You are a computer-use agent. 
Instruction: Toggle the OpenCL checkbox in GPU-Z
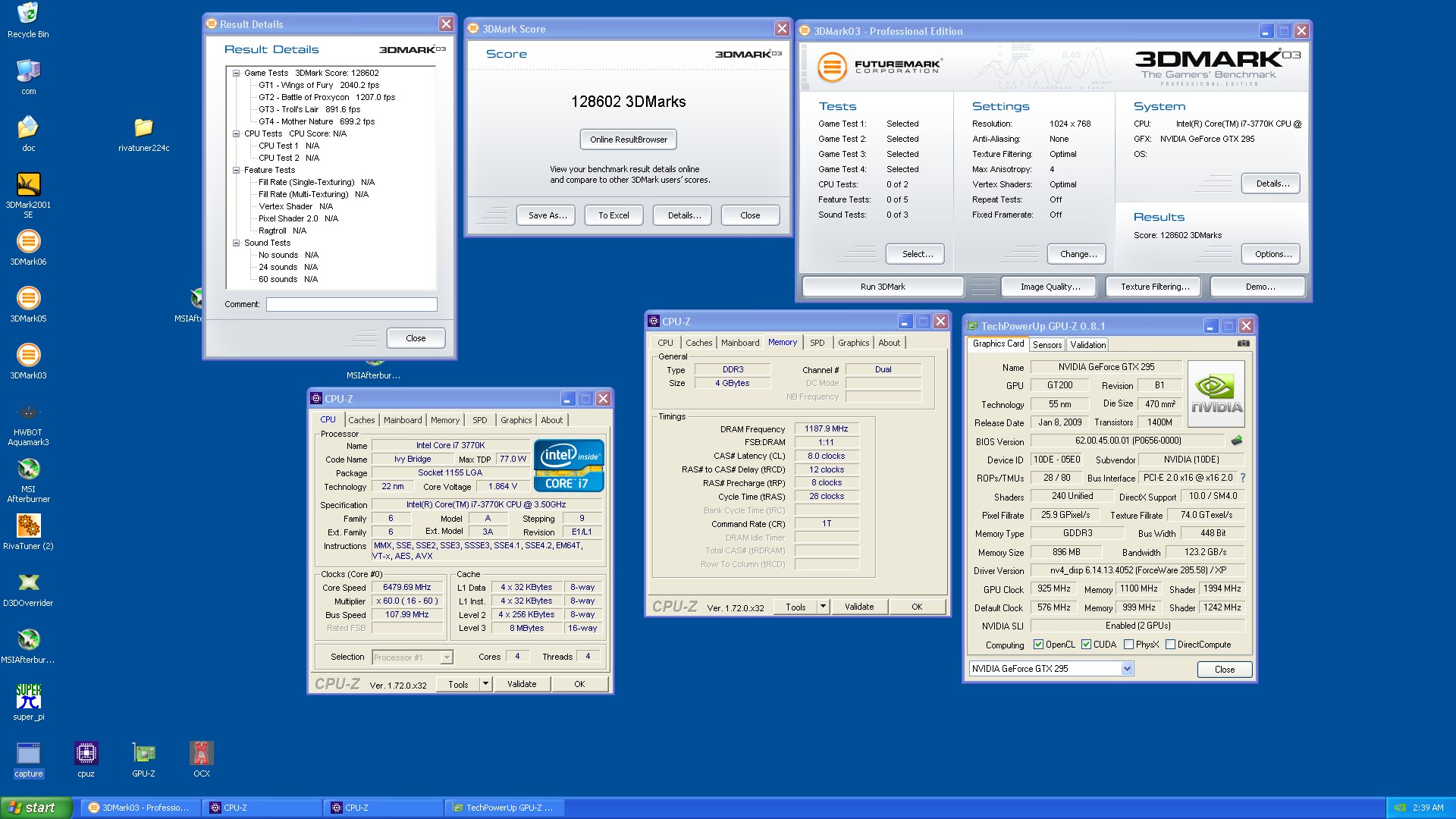coord(1038,645)
